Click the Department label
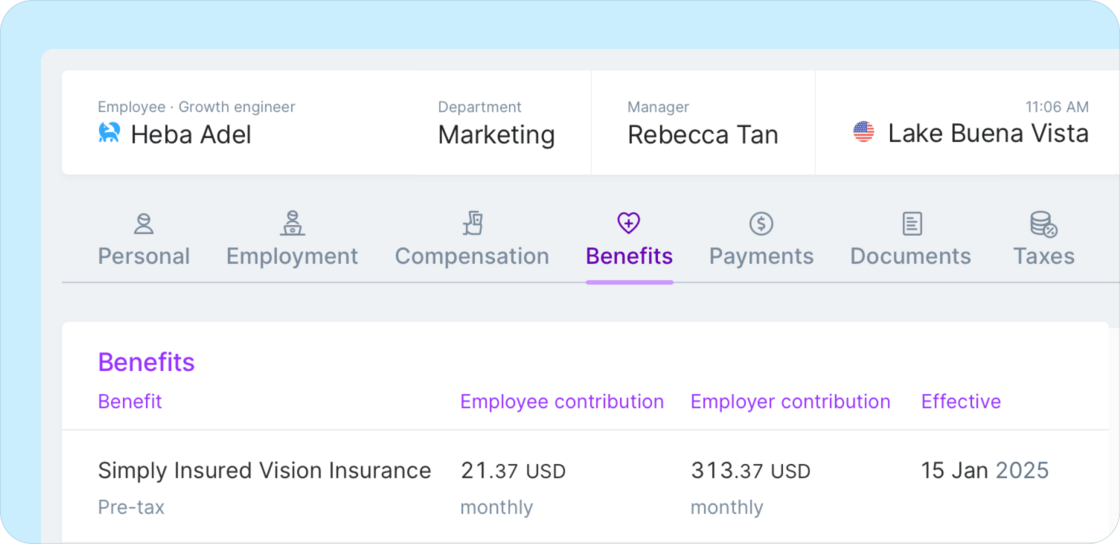 (480, 107)
